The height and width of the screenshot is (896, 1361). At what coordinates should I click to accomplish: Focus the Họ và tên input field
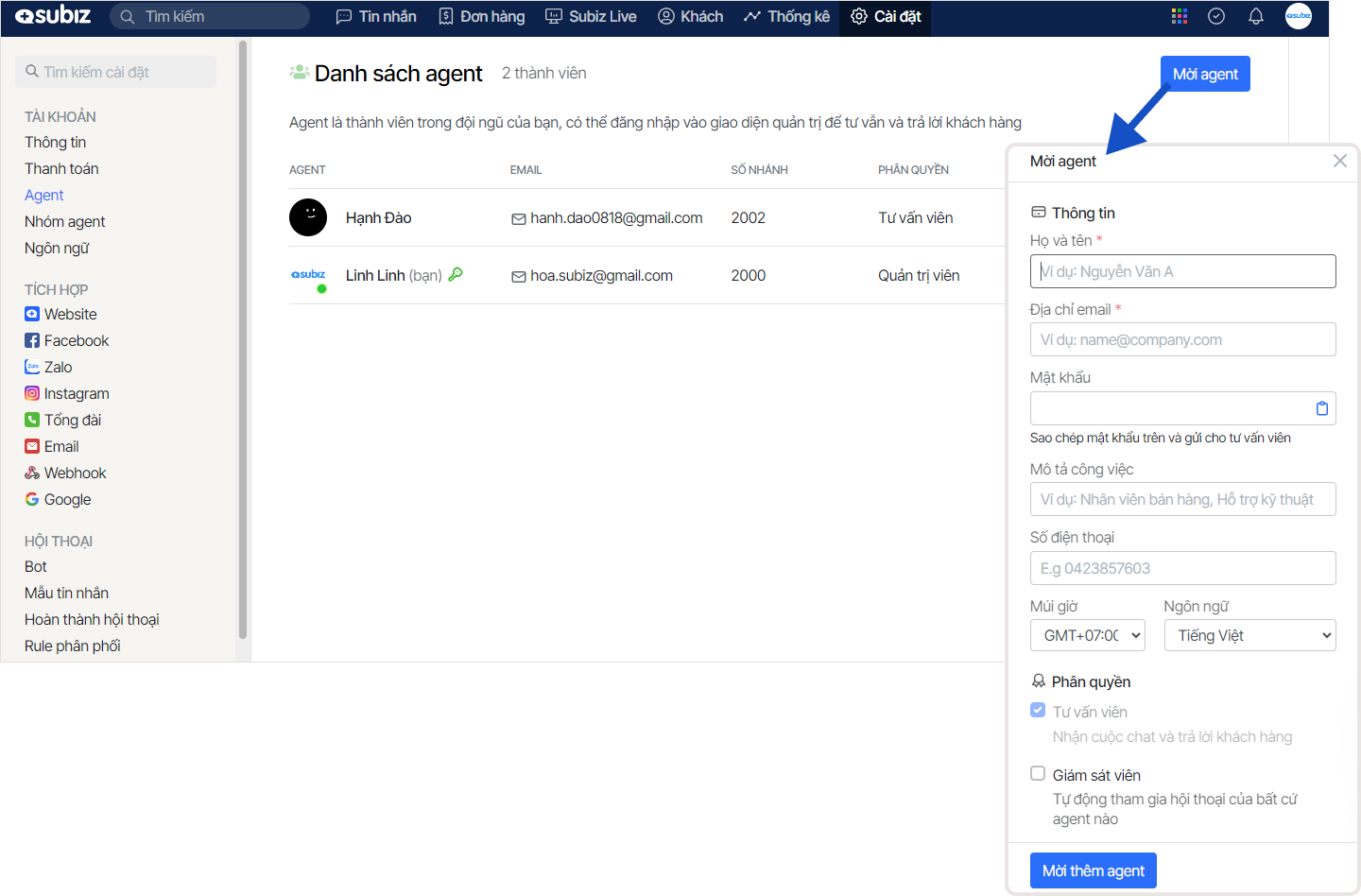pyautogui.click(x=1182, y=271)
